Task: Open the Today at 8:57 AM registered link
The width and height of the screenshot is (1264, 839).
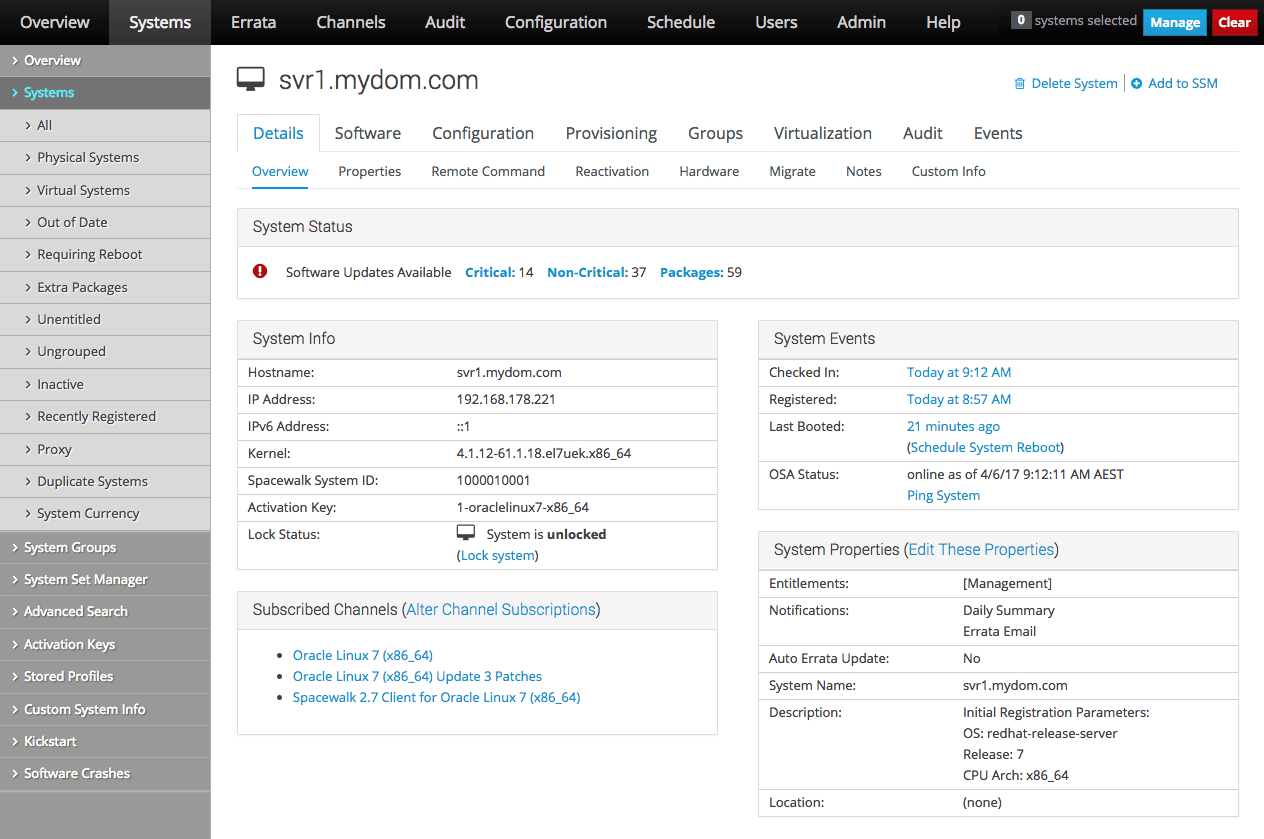Action: [x=959, y=399]
